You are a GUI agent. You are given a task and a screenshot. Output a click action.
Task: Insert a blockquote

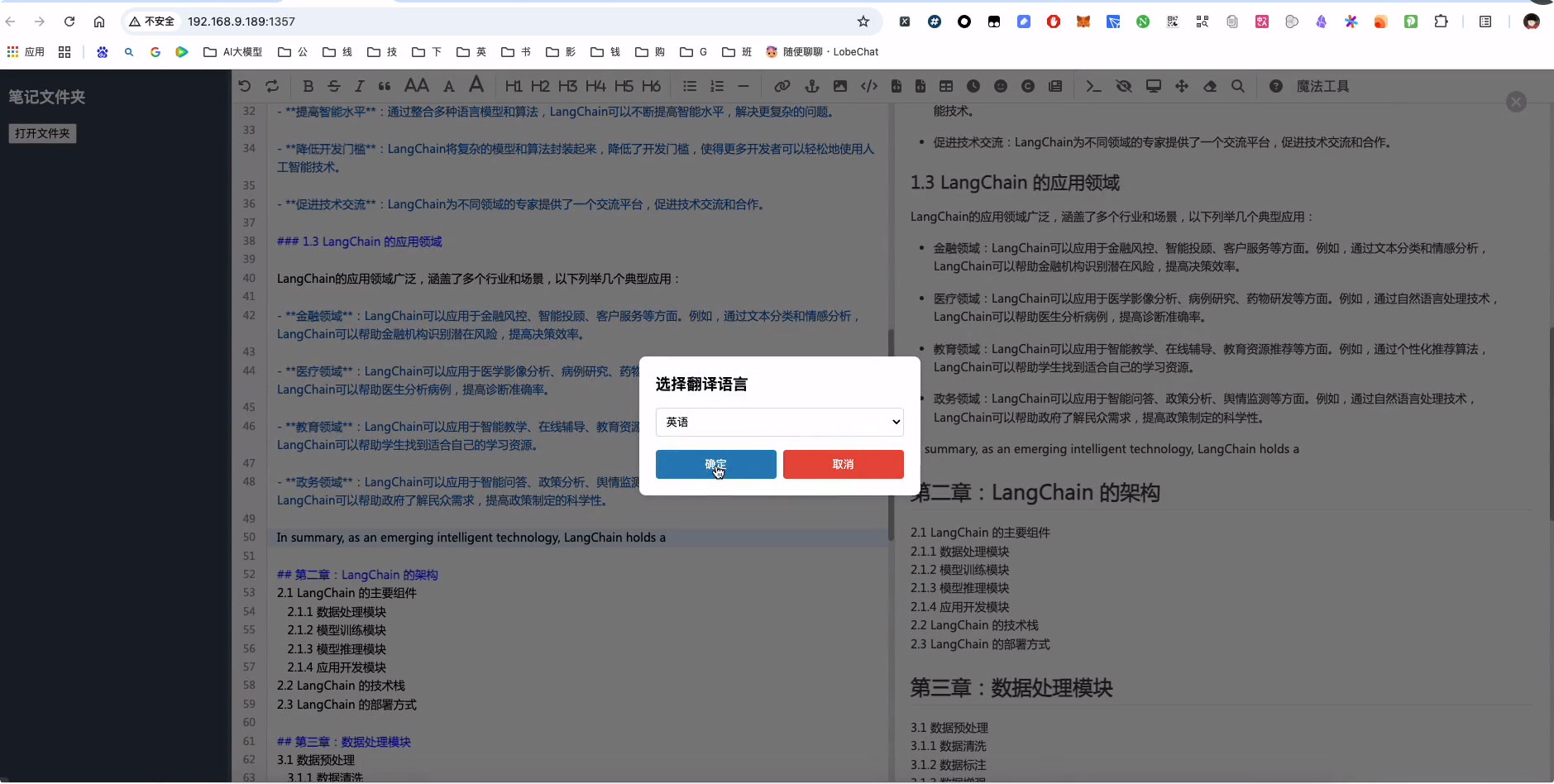[385, 86]
